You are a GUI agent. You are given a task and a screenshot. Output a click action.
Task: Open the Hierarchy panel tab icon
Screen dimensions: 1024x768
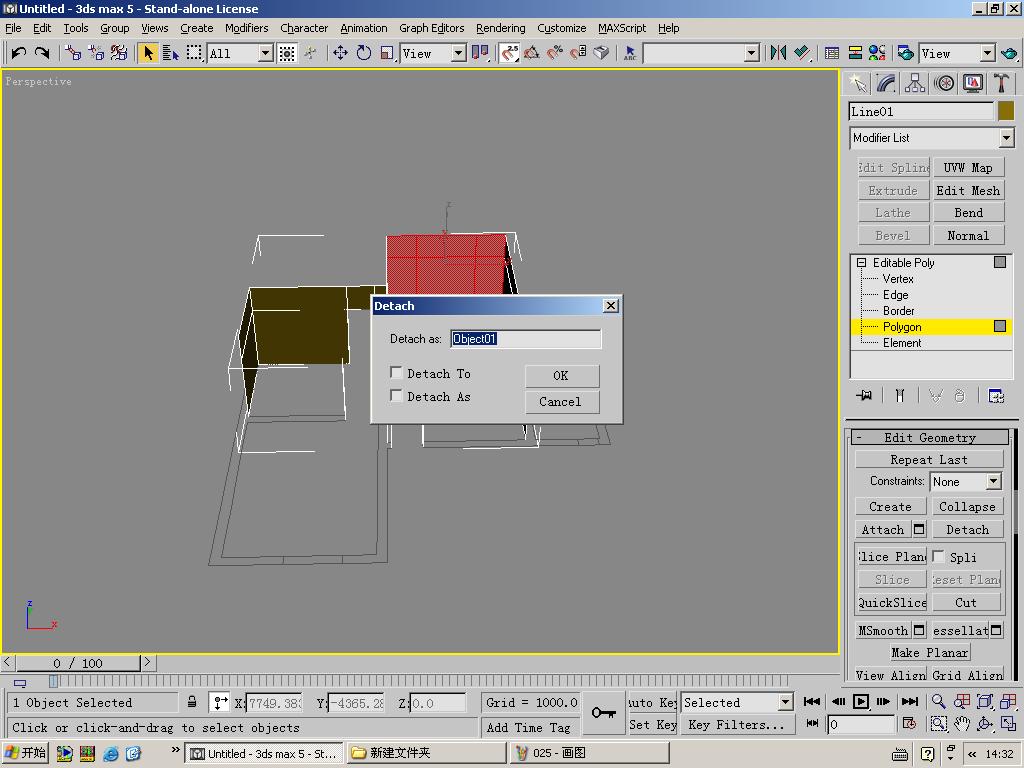point(915,84)
